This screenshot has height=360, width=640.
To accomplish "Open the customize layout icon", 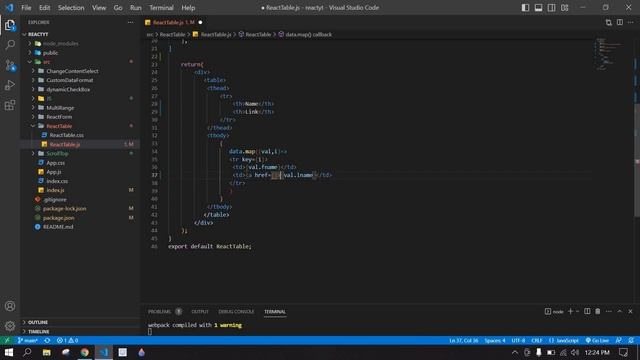I will (x=564, y=8).
